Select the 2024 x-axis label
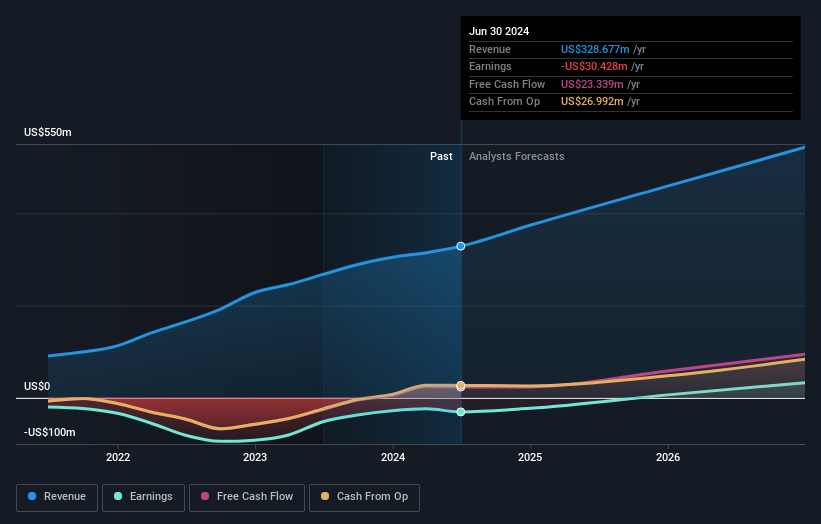Image resolution: width=821 pixels, height=524 pixels. tap(393, 458)
